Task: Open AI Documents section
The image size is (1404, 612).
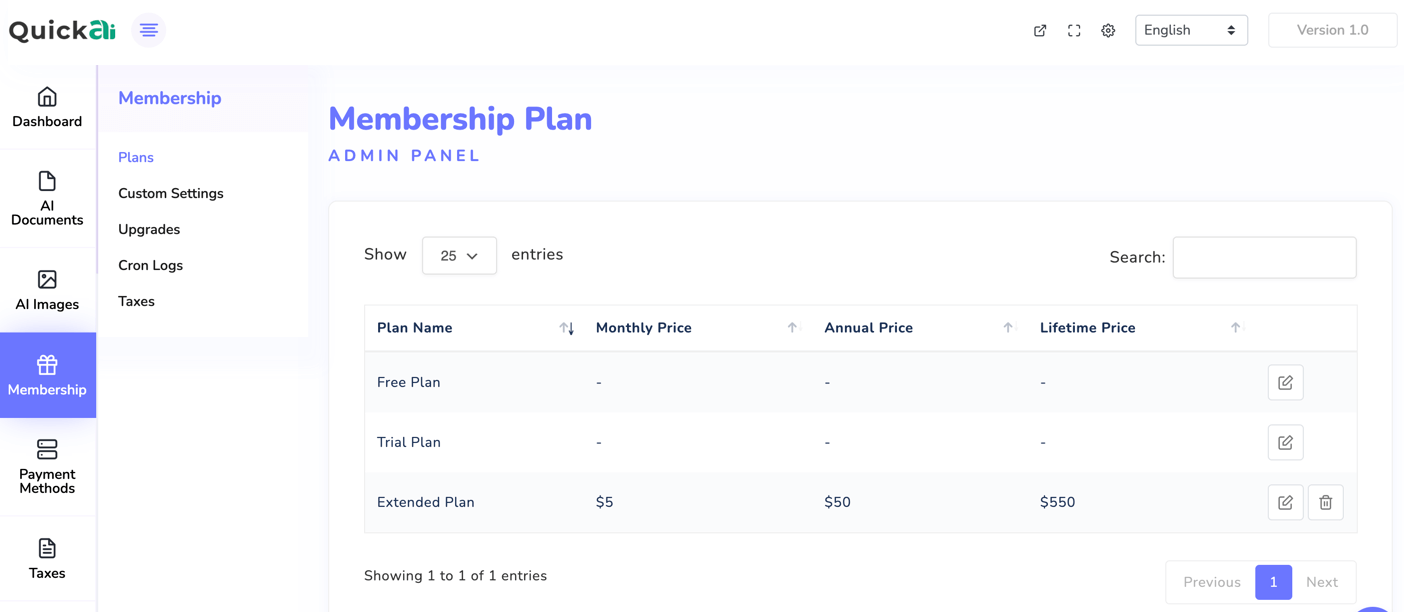Action: [x=47, y=198]
